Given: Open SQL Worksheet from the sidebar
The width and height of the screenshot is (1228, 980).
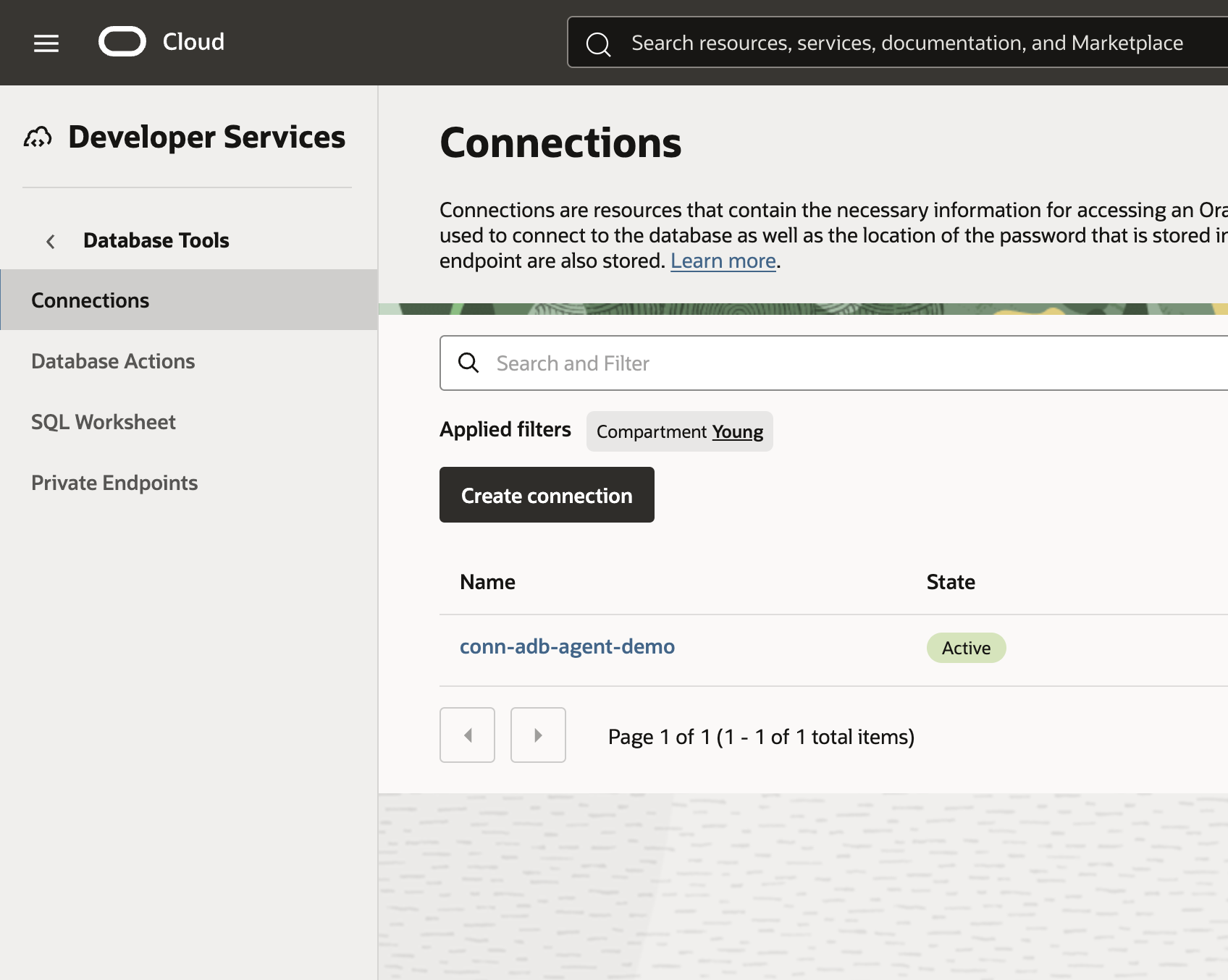Looking at the screenshot, I should pyautogui.click(x=104, y=422).
